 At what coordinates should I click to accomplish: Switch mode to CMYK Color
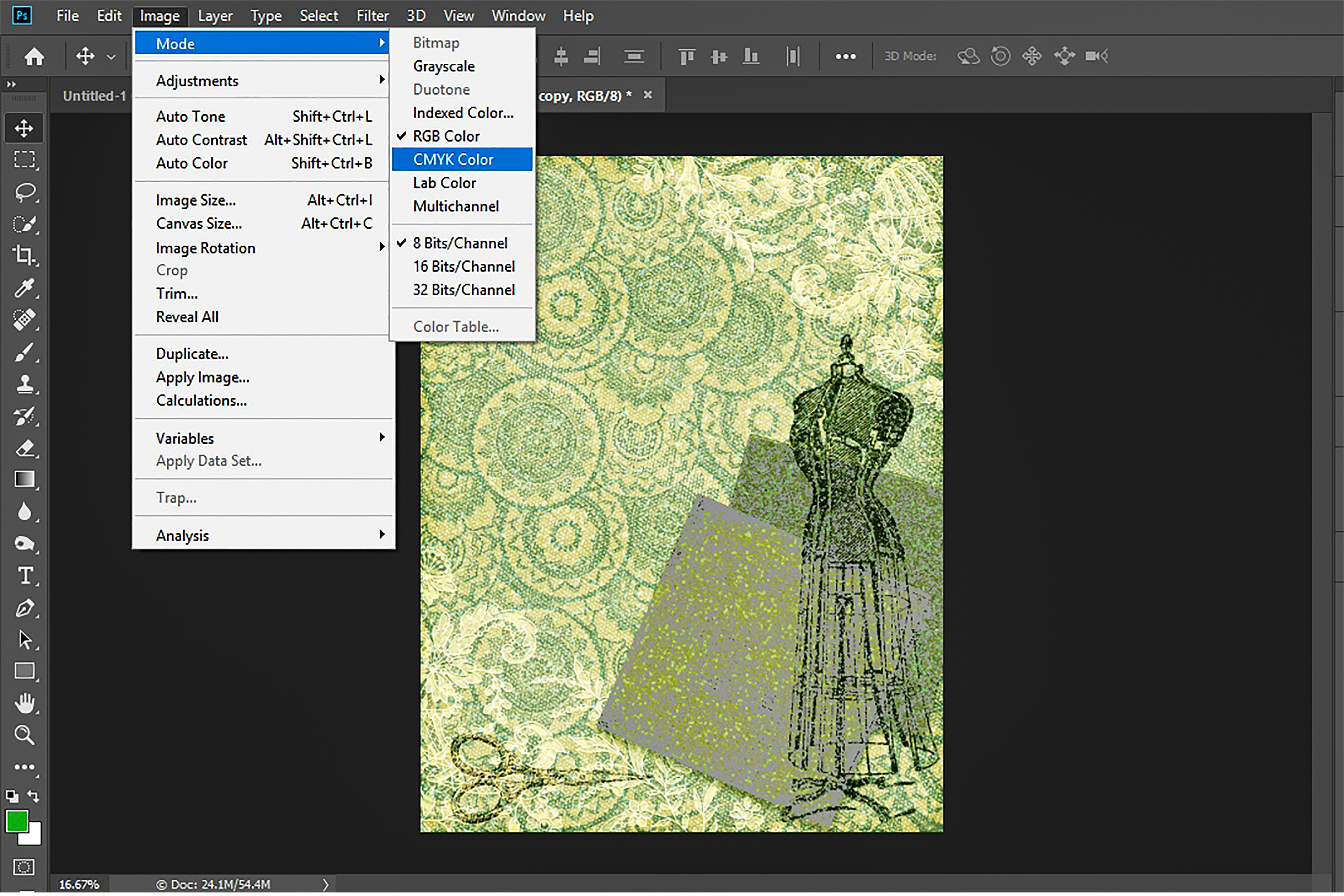point(453,159)
